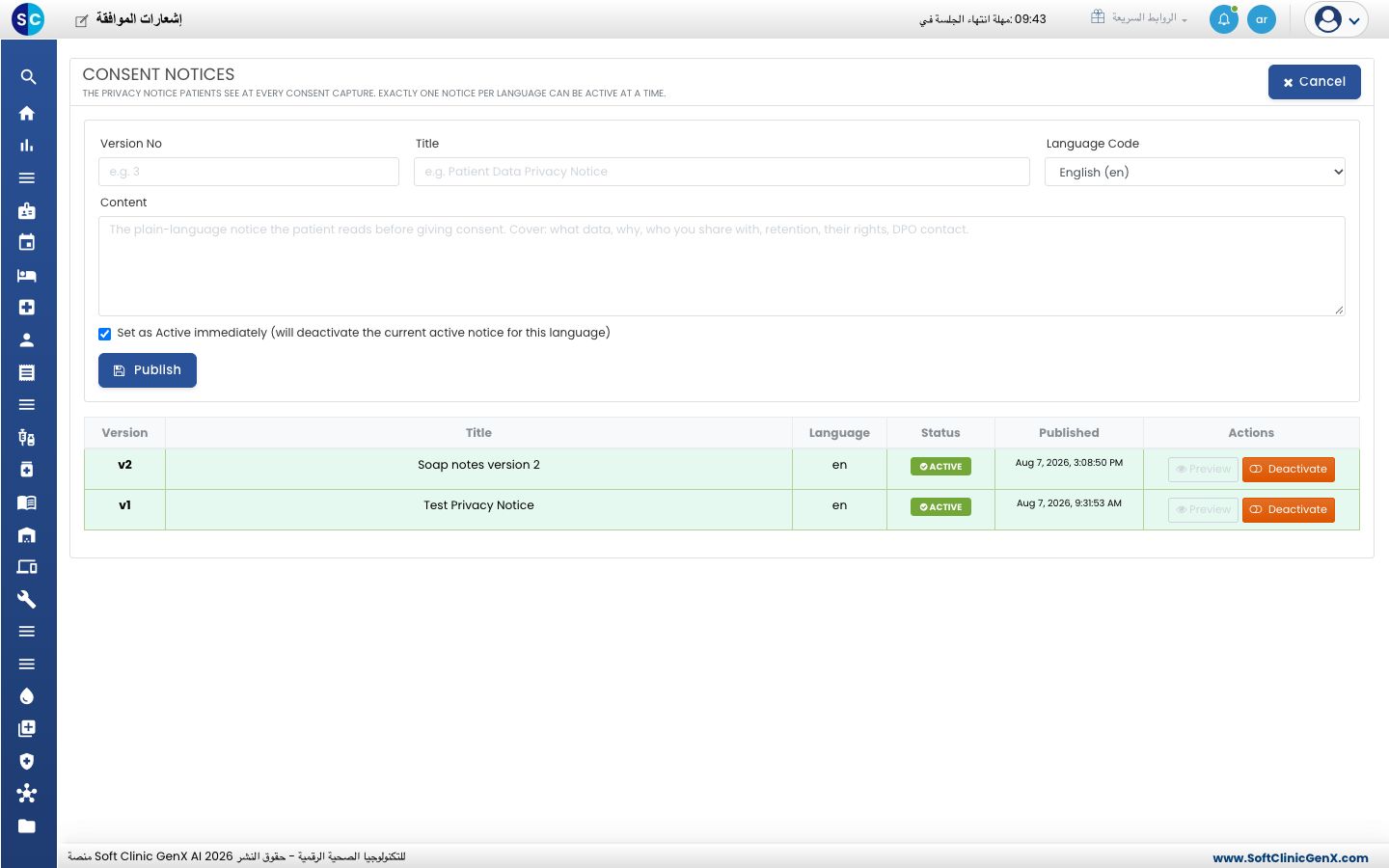Click the 'Aug 7, 2026, 3:08:50 PM' date
This screenshot has height=868, width=1389.
coord(1069,463)
